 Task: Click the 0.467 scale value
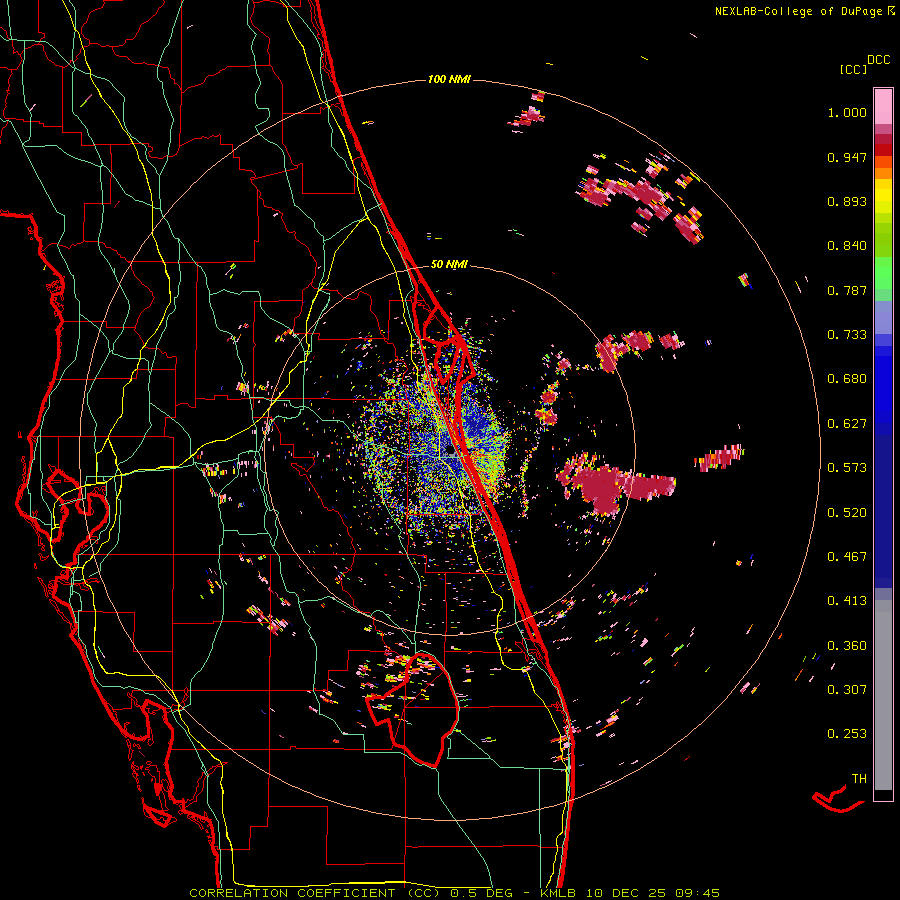coord(847,557)
